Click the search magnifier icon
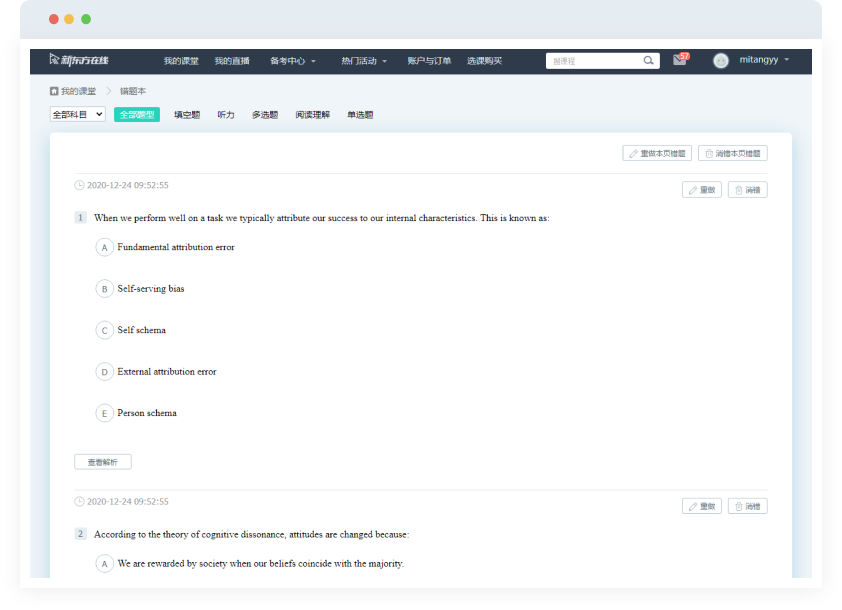Screen dimensions: 842x610 point(649,61)
